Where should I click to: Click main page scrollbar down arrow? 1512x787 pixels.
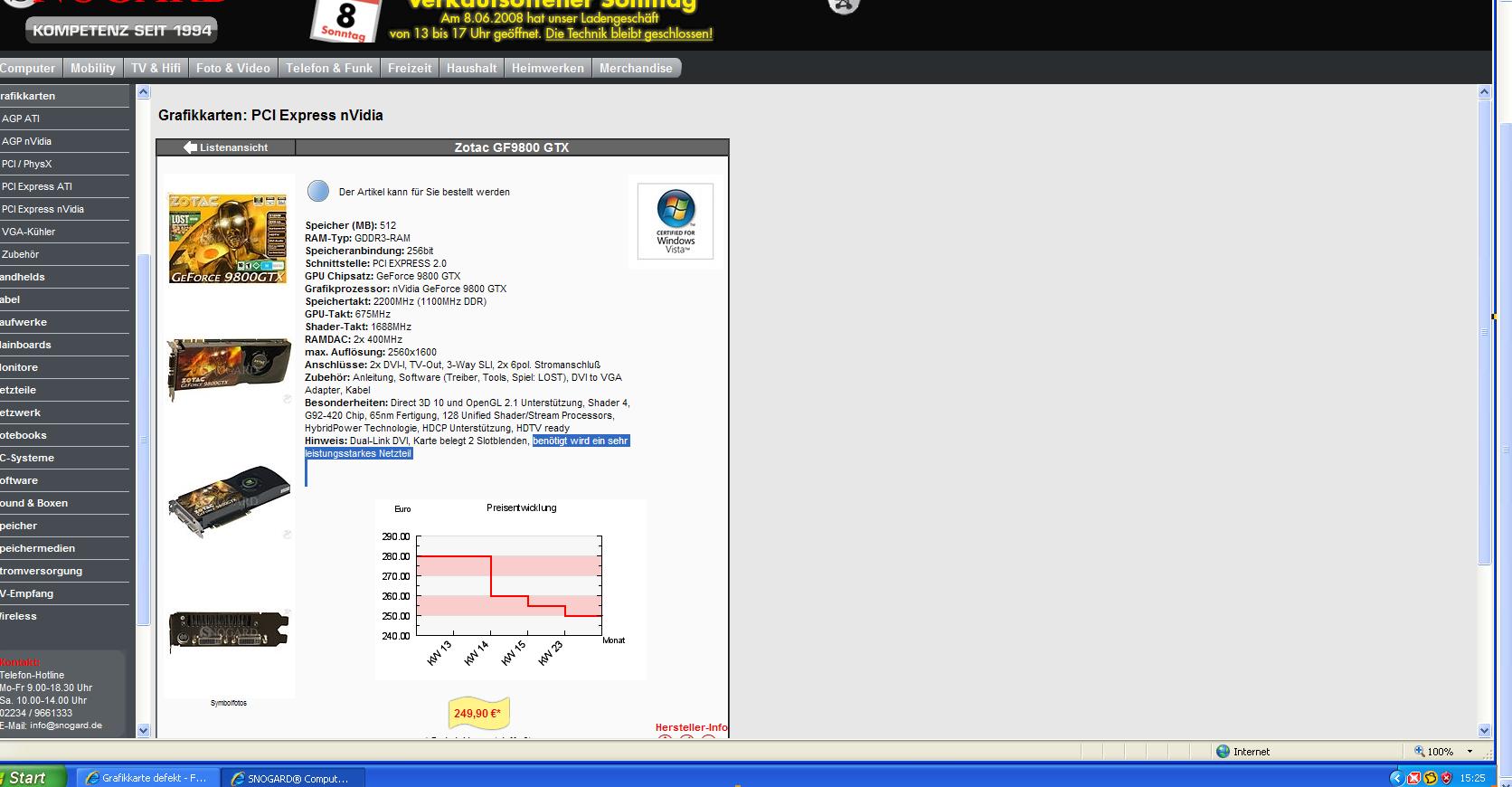[x=1484, y=730]
